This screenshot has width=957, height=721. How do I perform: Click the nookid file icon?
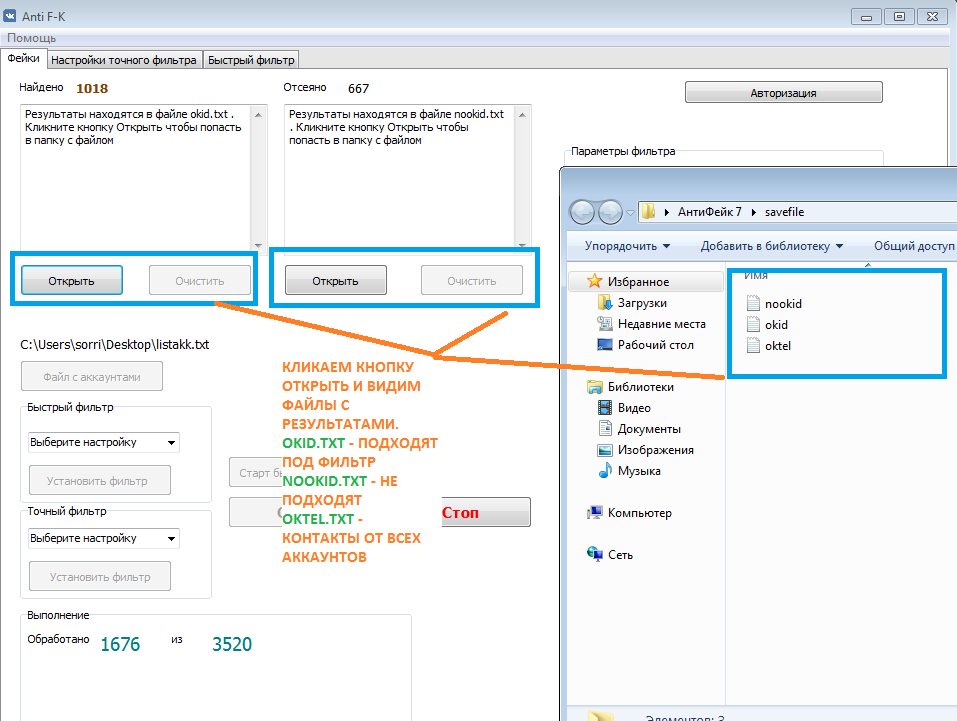754,303
